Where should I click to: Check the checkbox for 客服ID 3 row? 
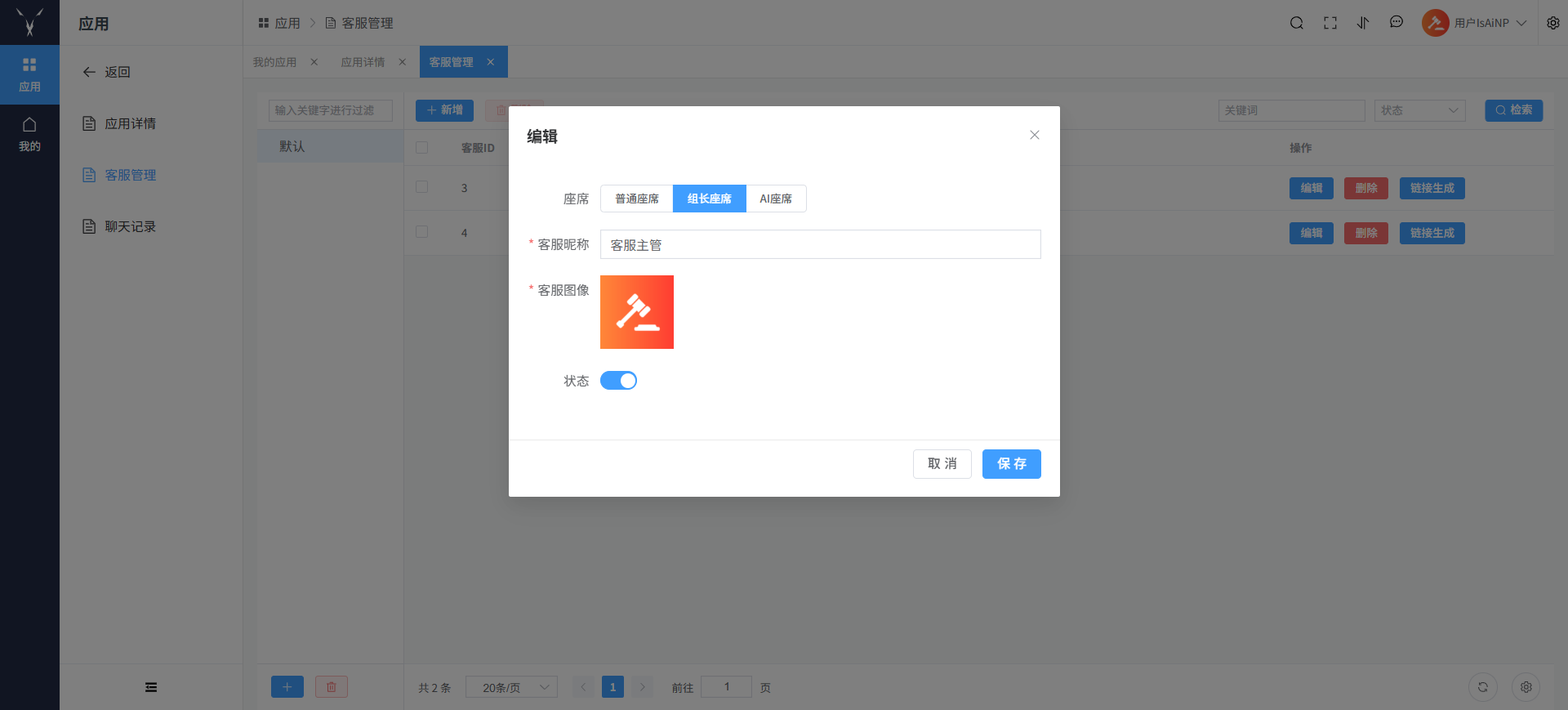[x=422, y=187]
